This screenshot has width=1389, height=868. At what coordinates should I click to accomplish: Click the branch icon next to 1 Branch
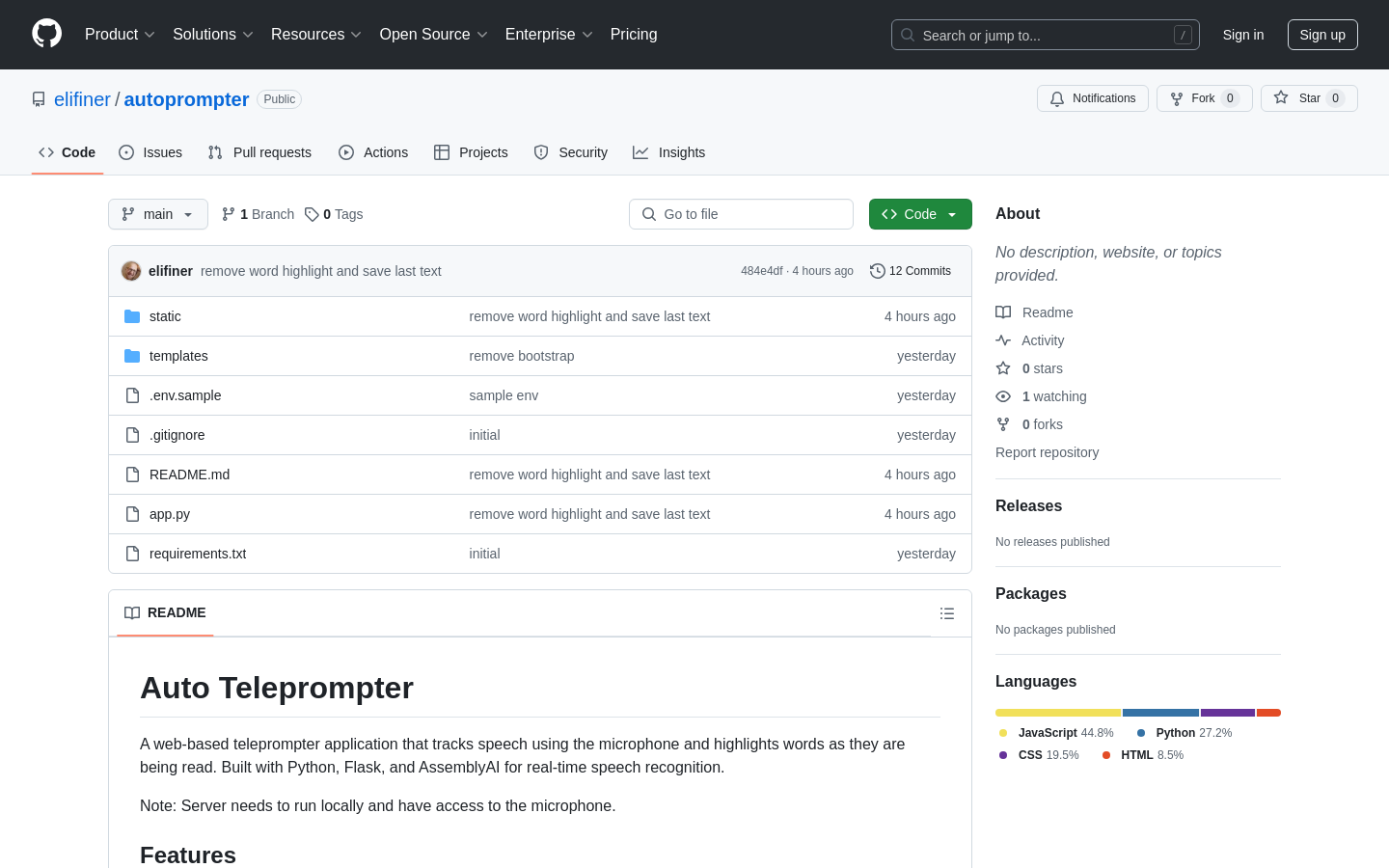229,214
